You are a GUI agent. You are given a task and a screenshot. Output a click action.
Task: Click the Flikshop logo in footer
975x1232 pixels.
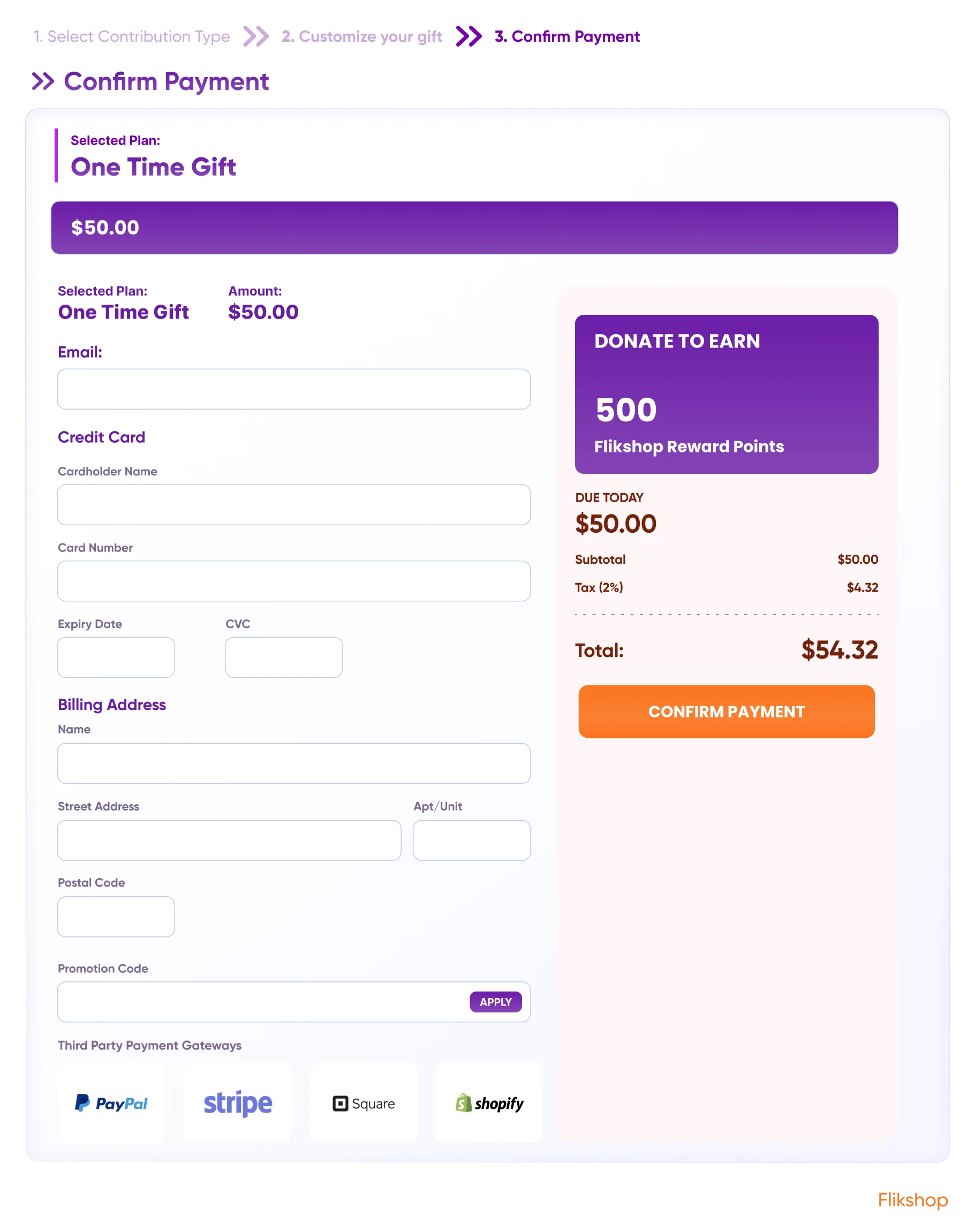(x=912, y=1199)
